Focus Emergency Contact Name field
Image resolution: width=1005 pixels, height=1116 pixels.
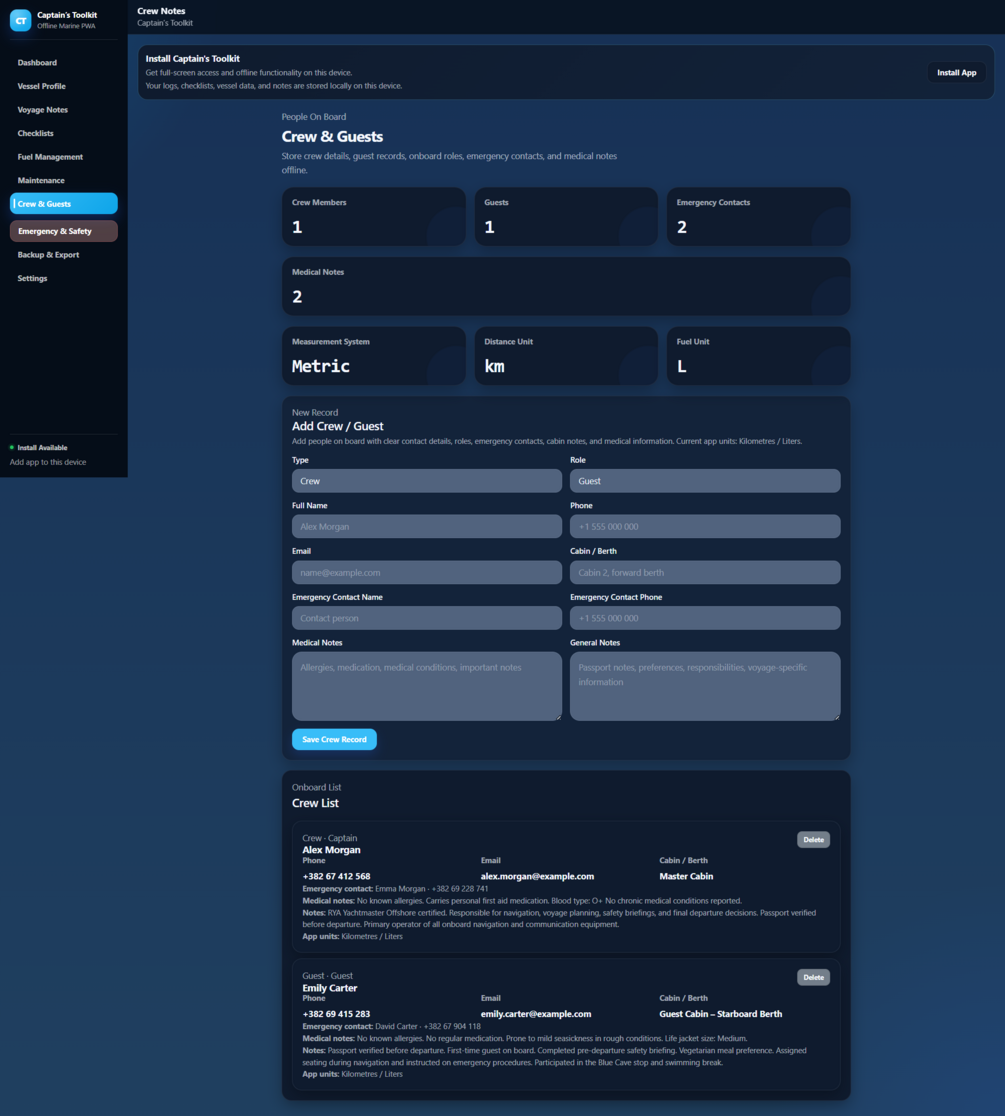[x=426, y=618]
